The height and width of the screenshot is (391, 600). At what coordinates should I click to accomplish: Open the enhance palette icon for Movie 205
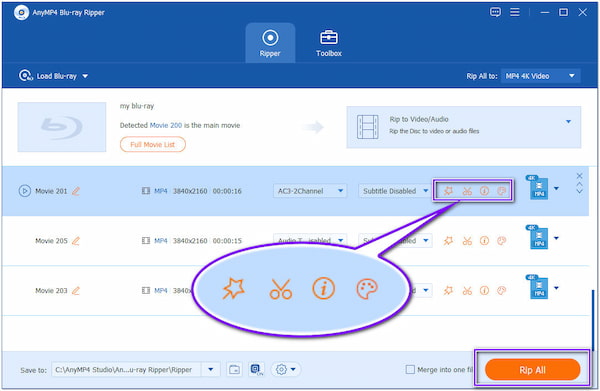tap(501, 241)
